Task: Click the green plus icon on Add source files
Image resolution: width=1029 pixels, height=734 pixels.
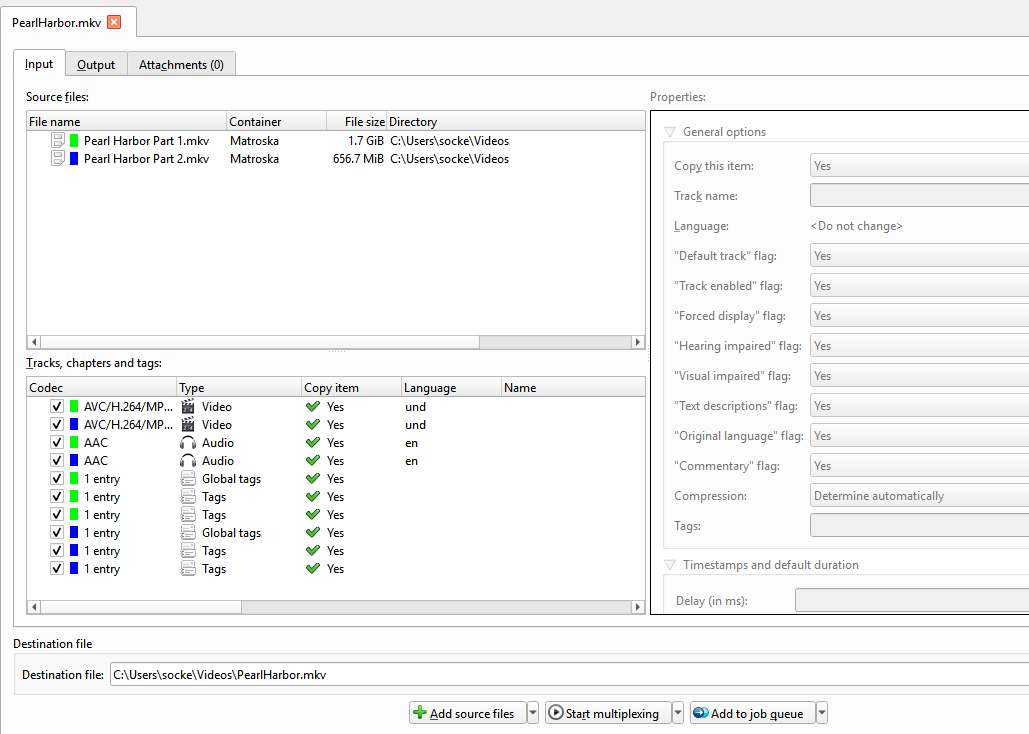Action: tap(420, 713)
